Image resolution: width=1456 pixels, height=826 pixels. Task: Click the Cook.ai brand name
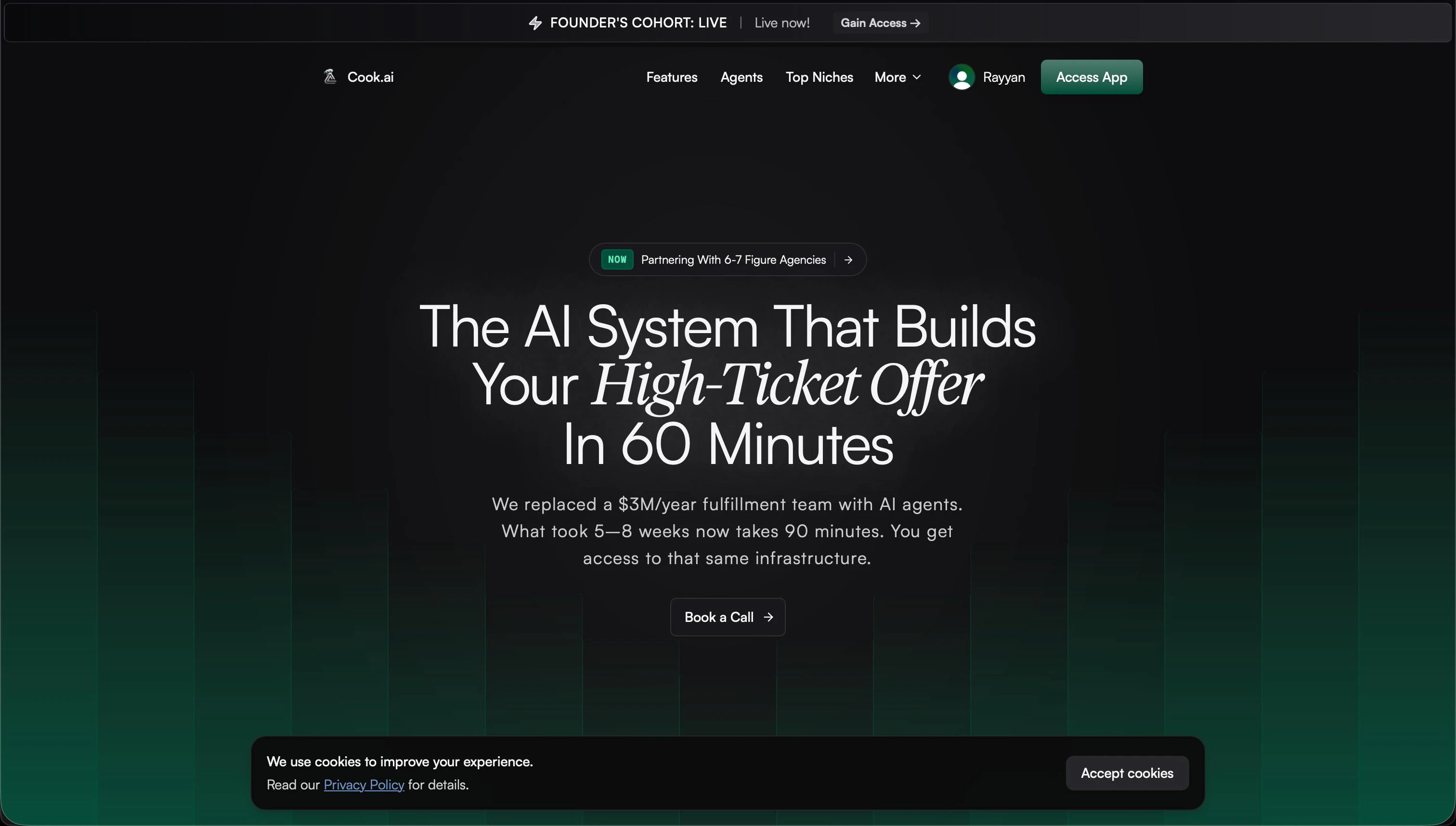click(x=371, y=77)
